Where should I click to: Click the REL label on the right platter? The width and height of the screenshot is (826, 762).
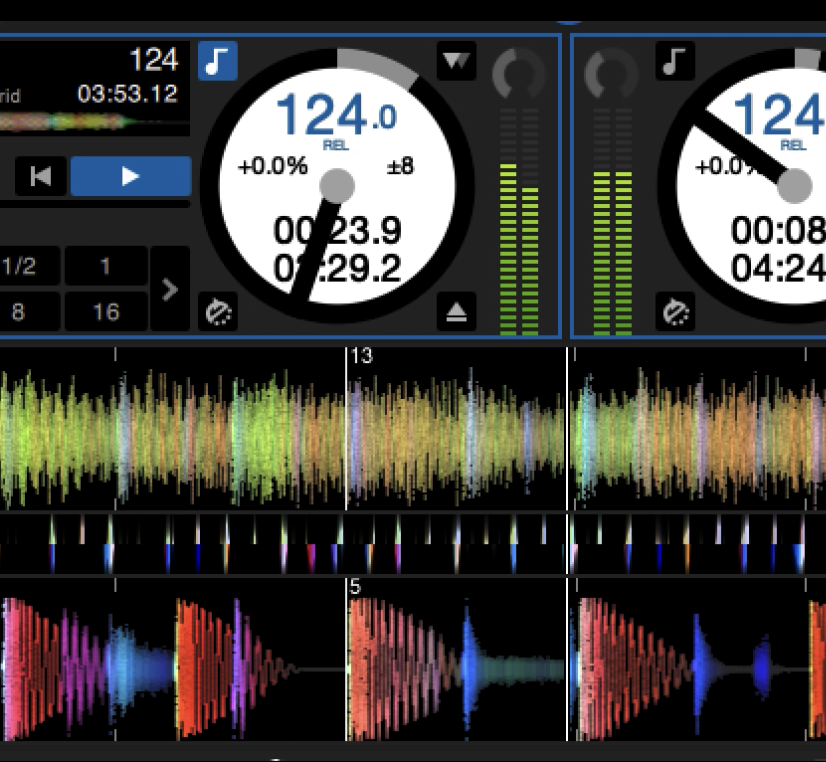793,145
